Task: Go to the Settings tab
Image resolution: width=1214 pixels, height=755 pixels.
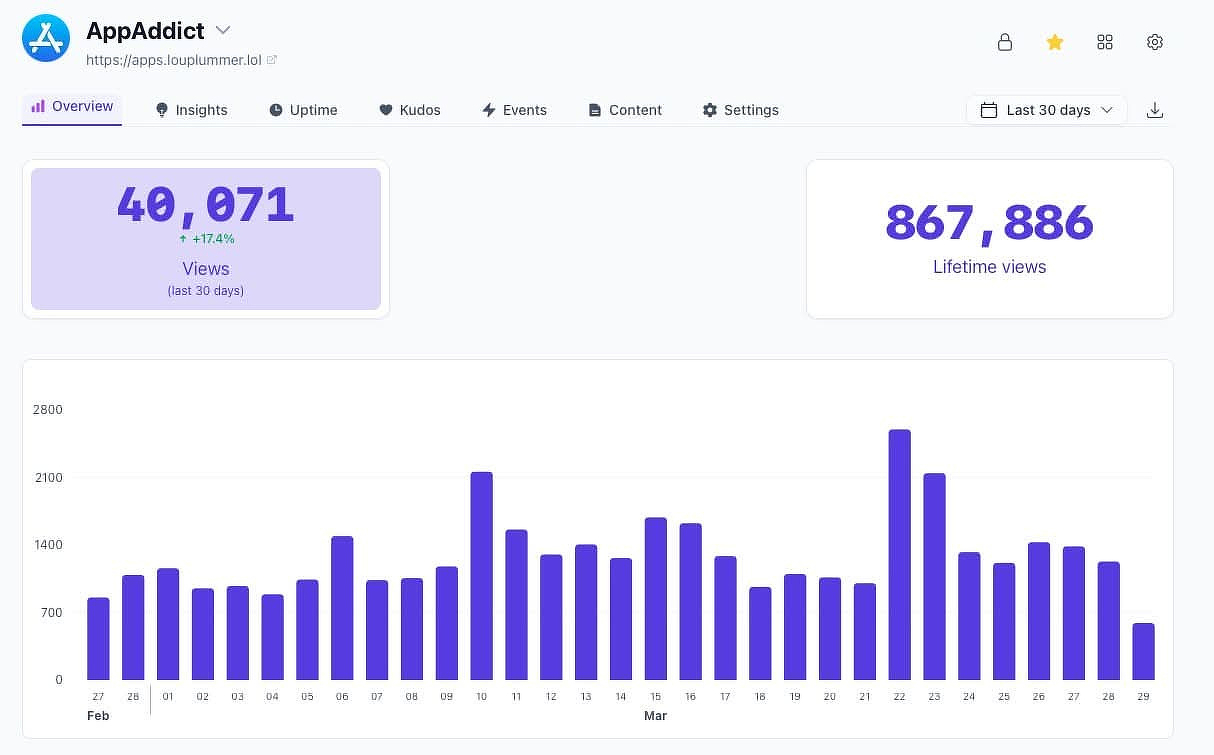Action: coord(741,110)
